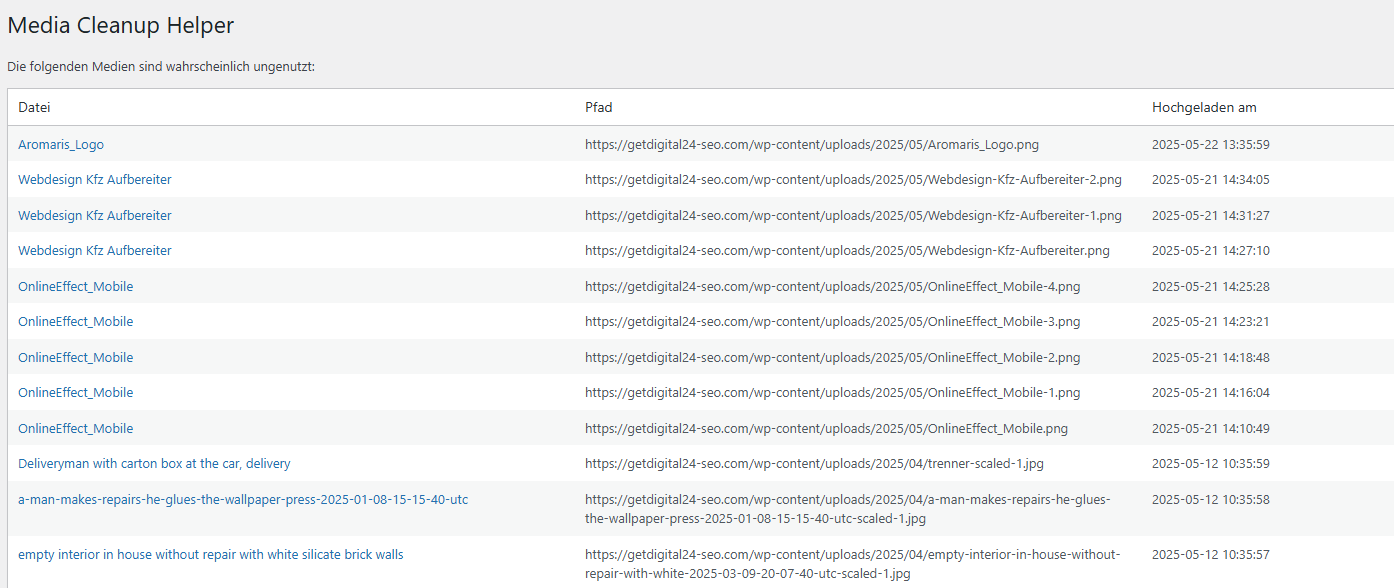This screenshot has width=1394, height=588.
Task: Click the Pfad column header
Action: point(599,107)
